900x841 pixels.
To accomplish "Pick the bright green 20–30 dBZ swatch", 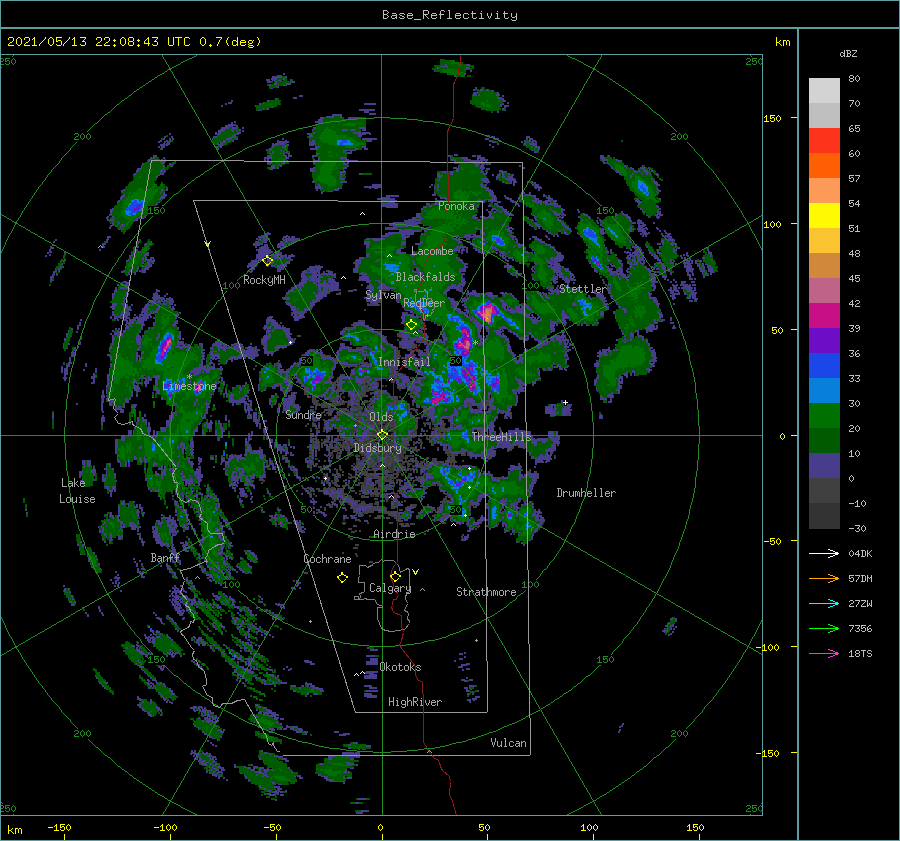I will pos(824,416).
